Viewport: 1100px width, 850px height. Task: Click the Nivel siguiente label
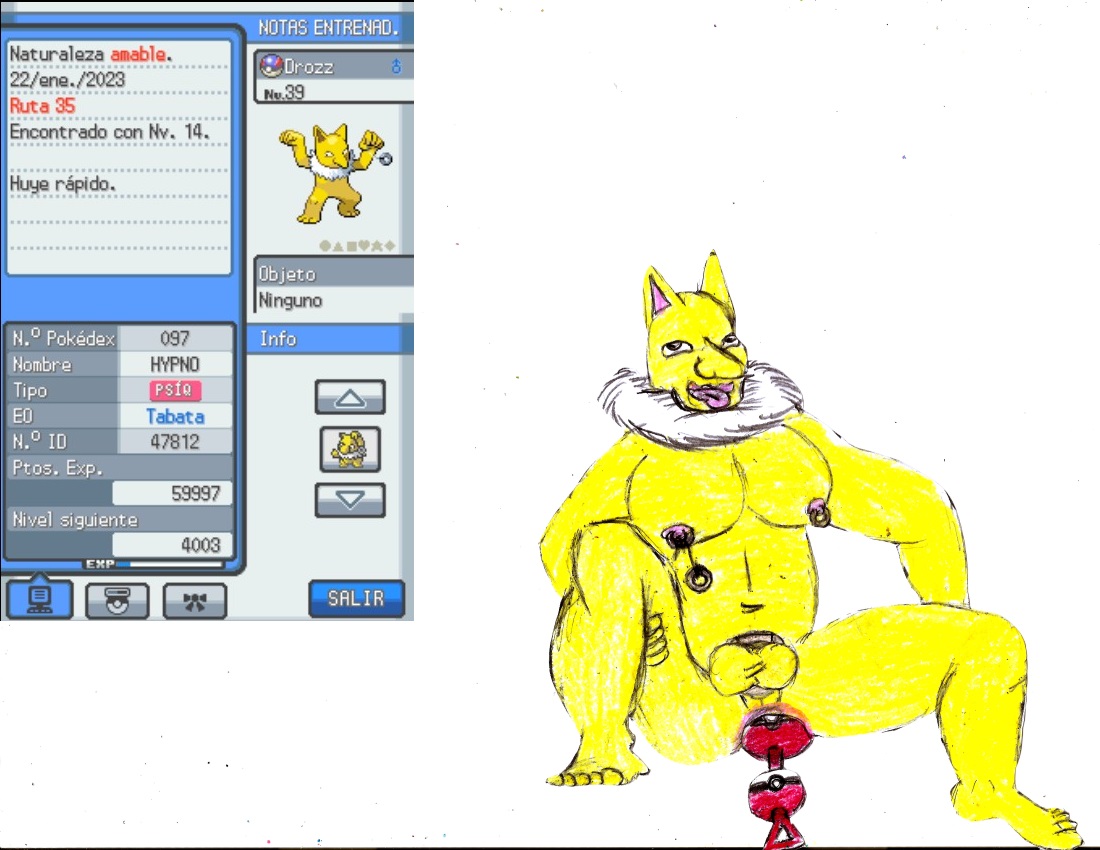[75, 520]
